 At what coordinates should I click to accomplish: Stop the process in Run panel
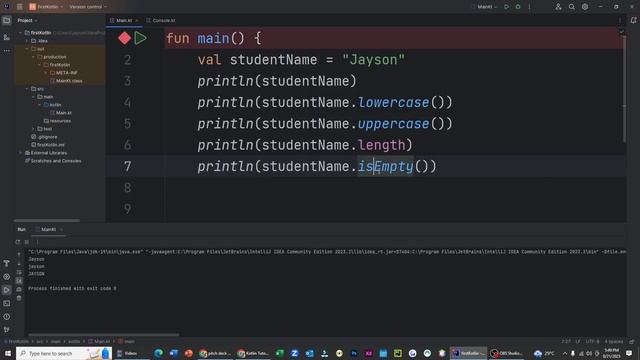[x=27, y=242]
